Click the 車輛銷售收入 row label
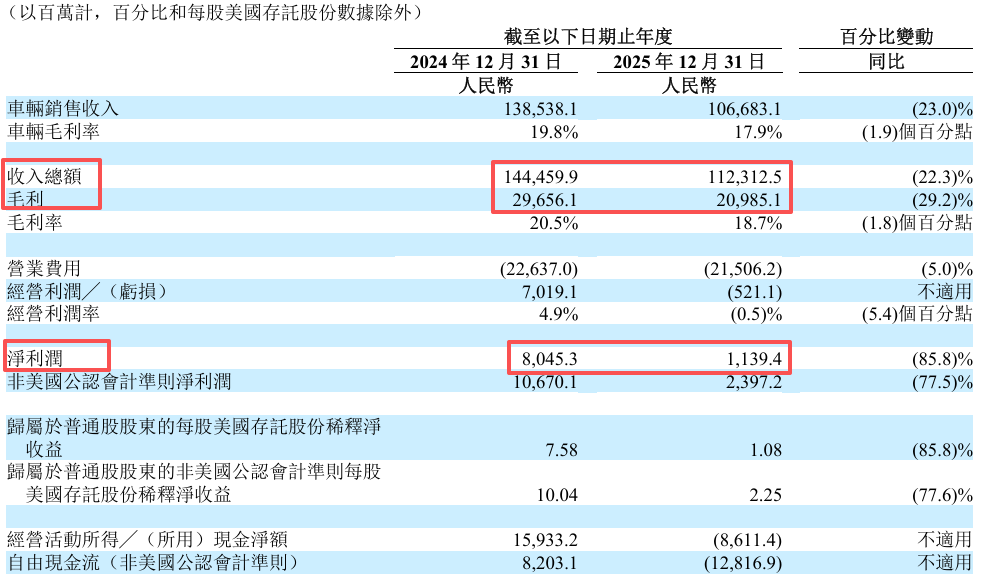This screenshot has width=981, height=578. click(x=62, y=108)
